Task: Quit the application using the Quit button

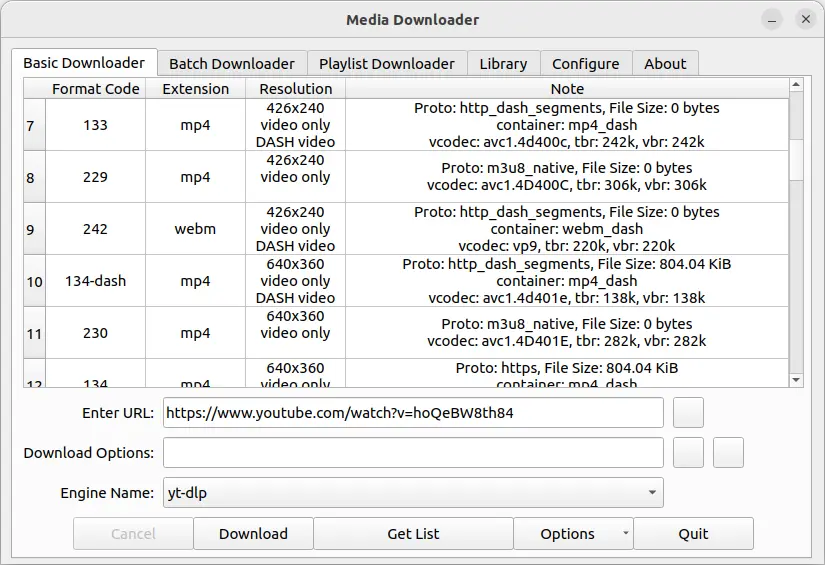Action: click(x=693, y=534)
